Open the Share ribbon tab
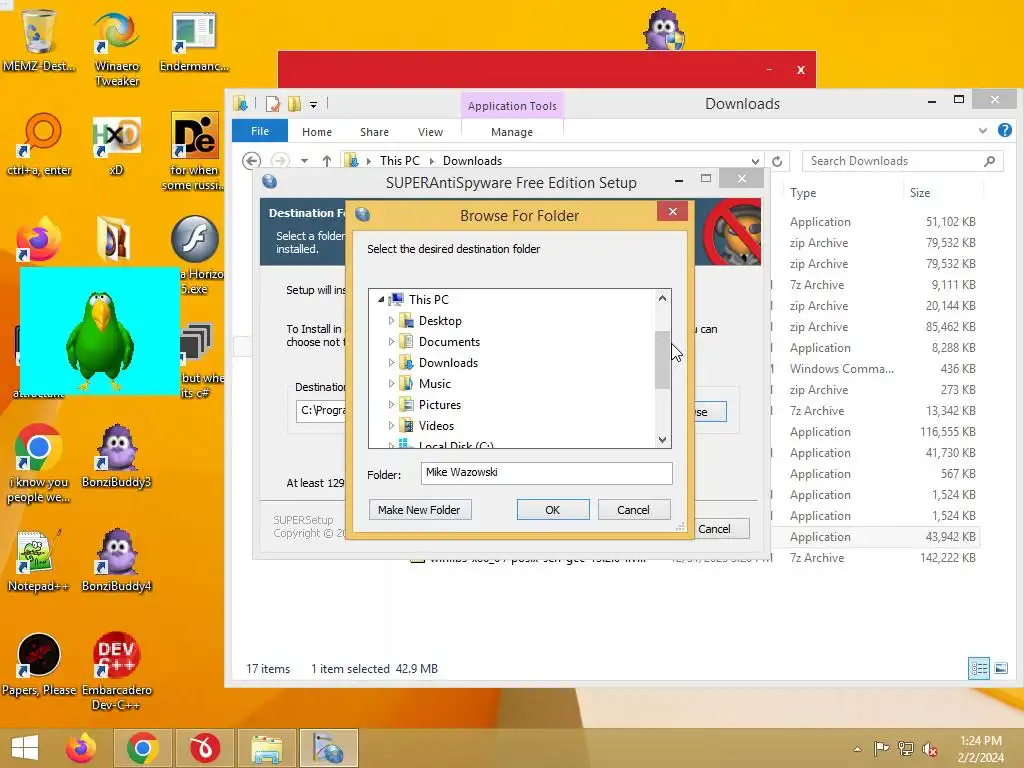 374,132
